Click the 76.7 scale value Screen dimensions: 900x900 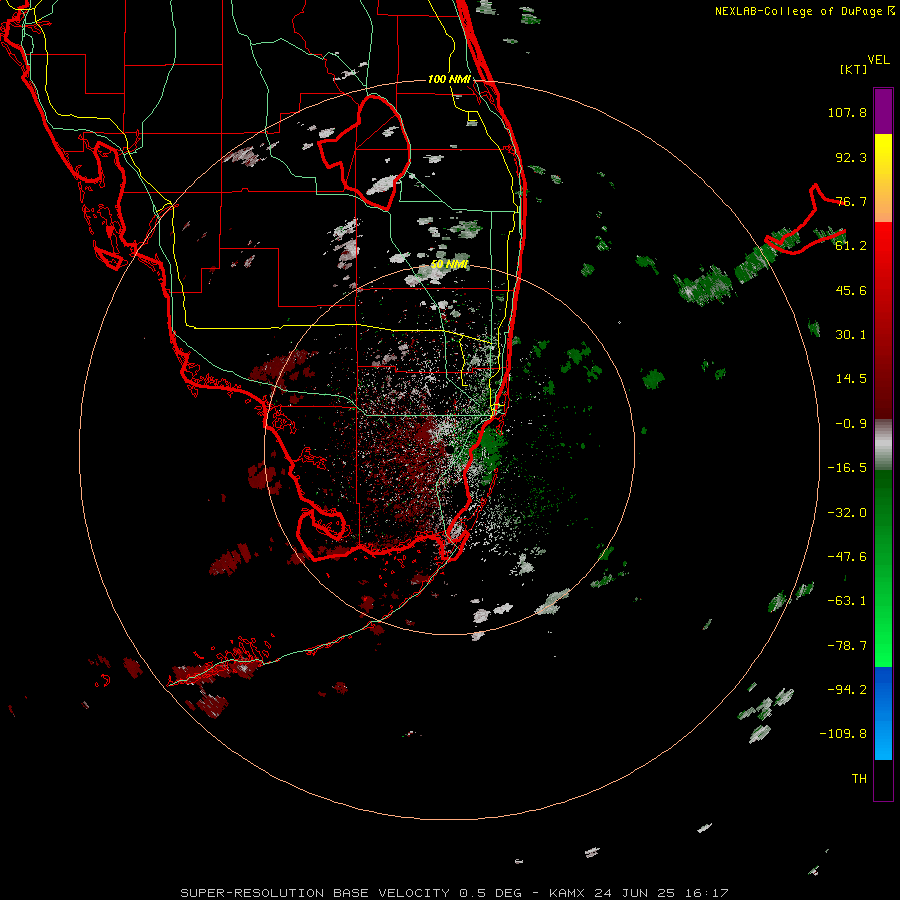point(851,201)
